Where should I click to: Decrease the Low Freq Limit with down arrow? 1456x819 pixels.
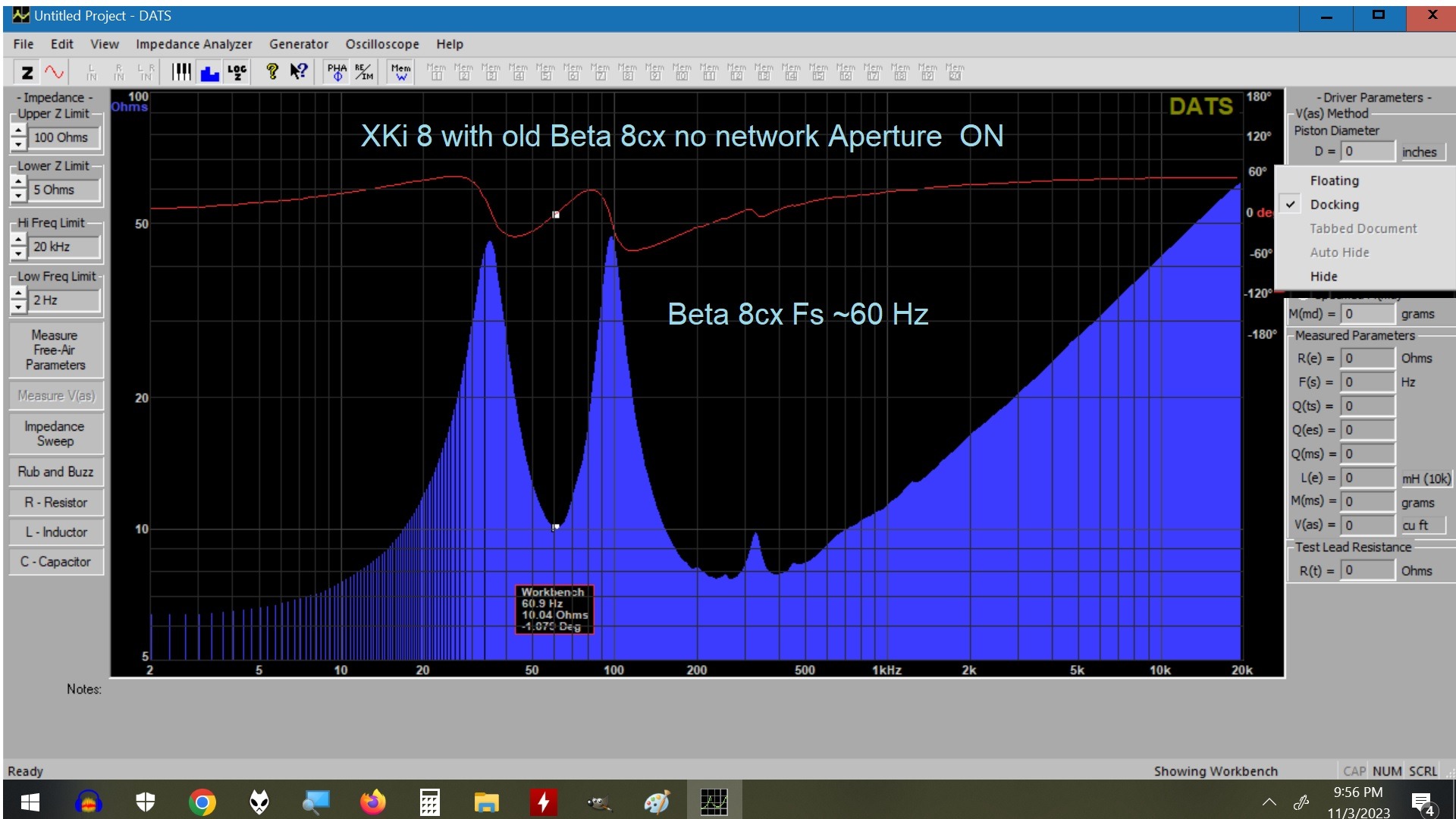(19, 307)
